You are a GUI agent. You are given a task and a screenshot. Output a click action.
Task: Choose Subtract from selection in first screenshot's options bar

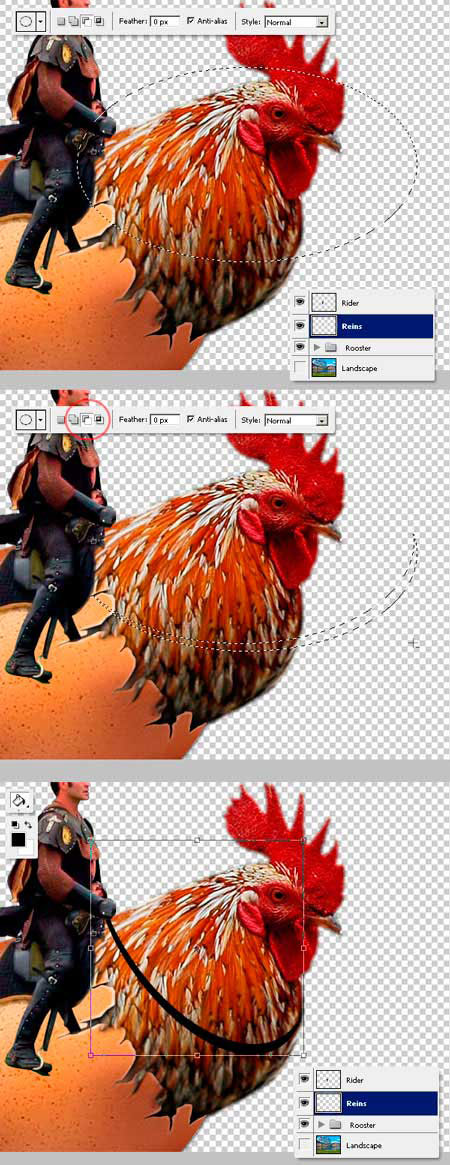click(x=86, y=22)
